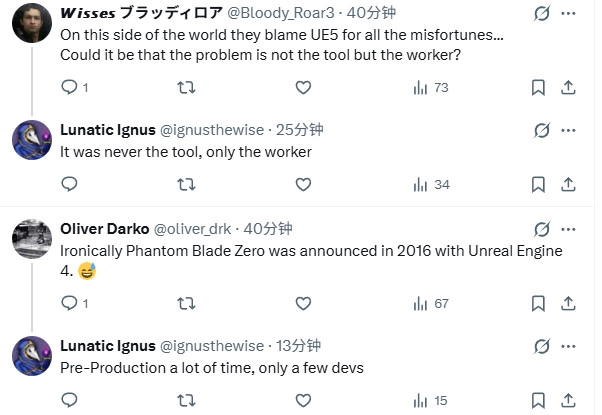Retweet Wisses' UE5 tweet
This screenshot has width=602, height=415.
(x=186, y=88)
